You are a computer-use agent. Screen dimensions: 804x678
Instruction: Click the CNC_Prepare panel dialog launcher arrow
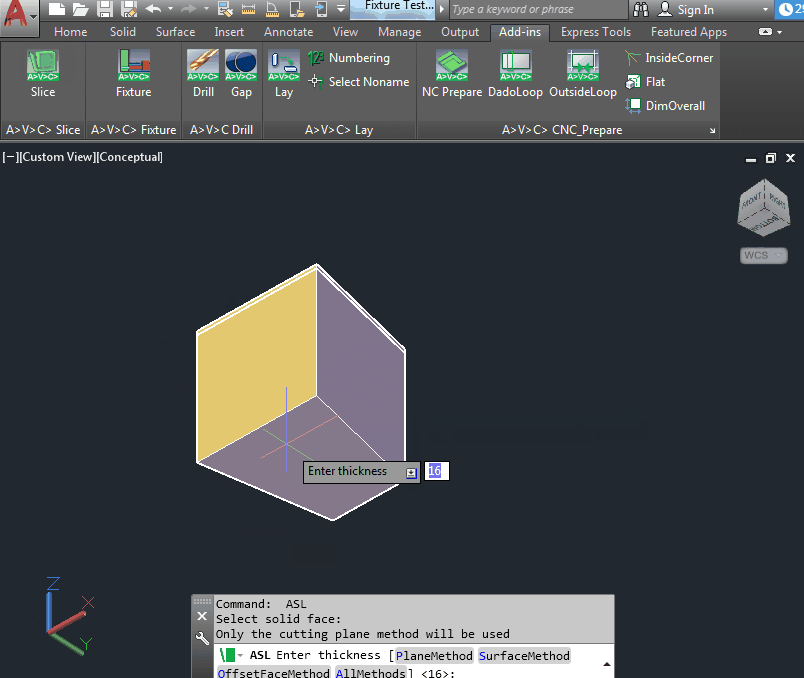tap(712, 131)
